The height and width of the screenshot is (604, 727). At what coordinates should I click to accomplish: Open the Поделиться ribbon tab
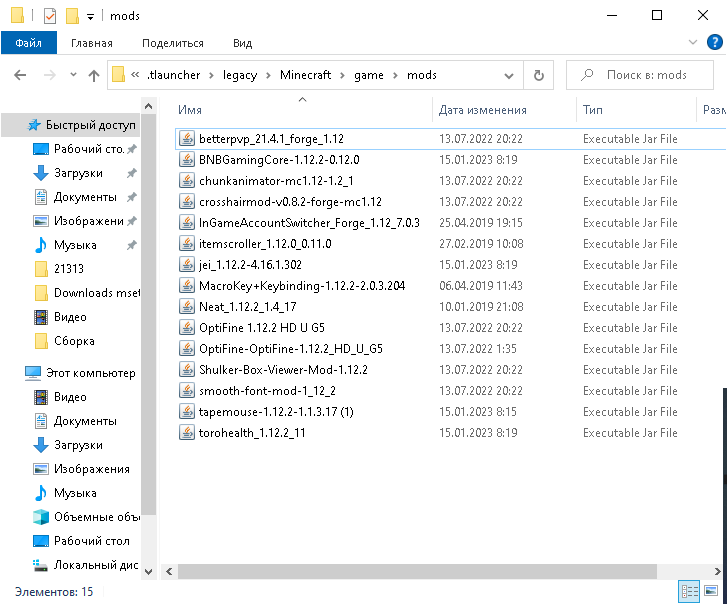click(x=172, y=43)
